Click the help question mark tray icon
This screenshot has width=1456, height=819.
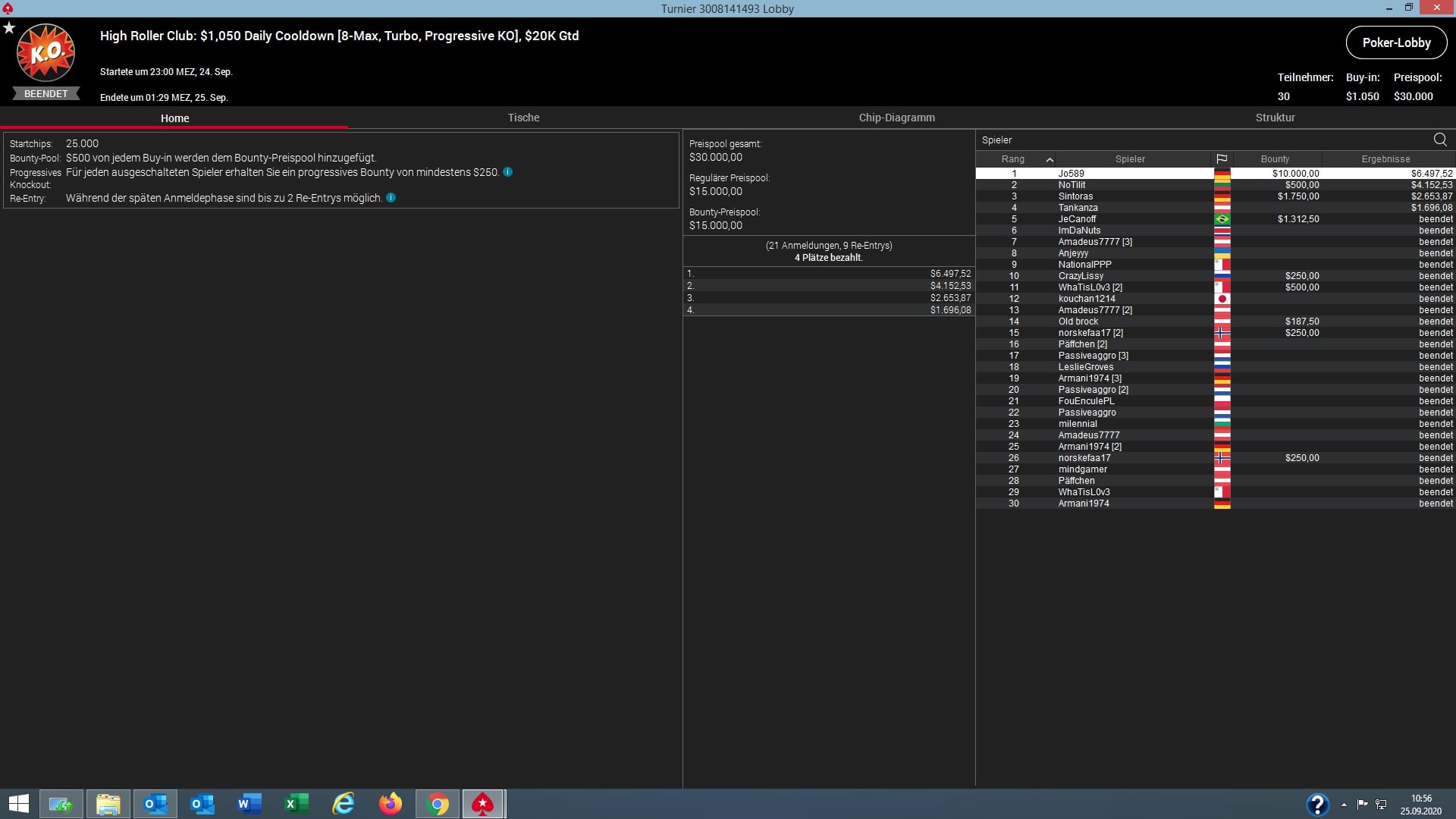(1317, 804)
